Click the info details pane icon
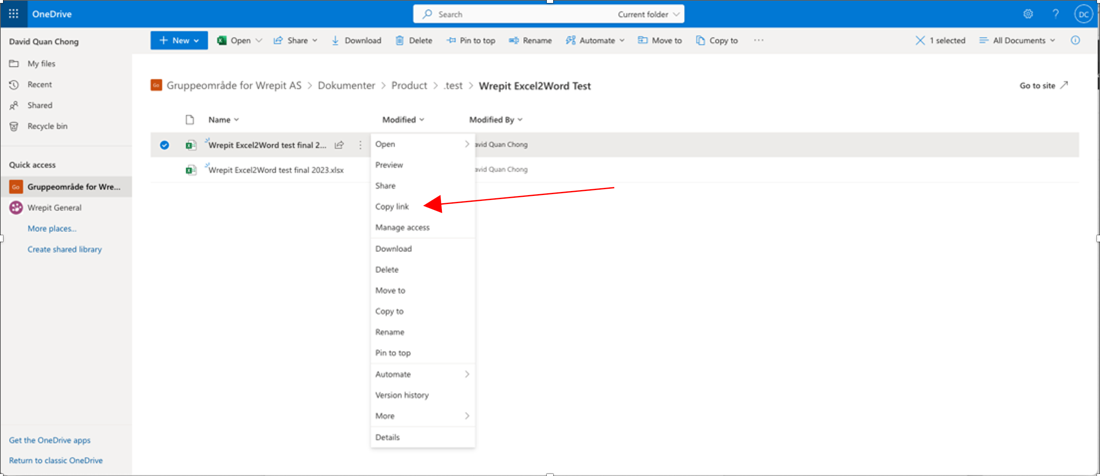1100x476 pixels. (x=1075, y=41)
